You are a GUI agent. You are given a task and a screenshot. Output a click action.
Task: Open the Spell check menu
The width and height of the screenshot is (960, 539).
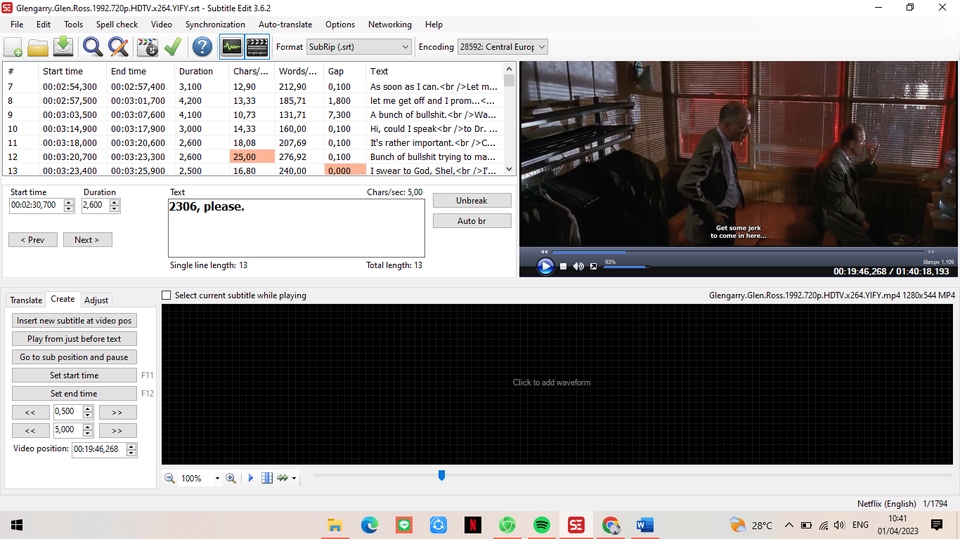point(117,24)
